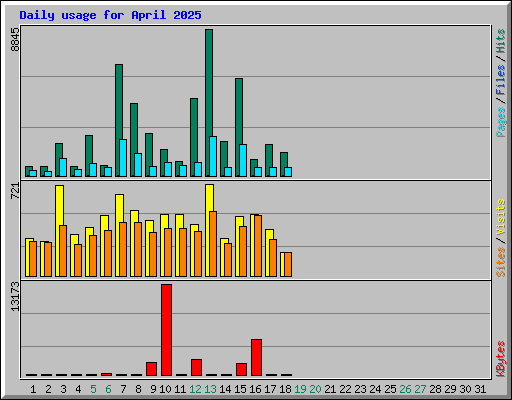Click the red KBytes bar for day 16
The image size is (512, 400).
point(256,357)
